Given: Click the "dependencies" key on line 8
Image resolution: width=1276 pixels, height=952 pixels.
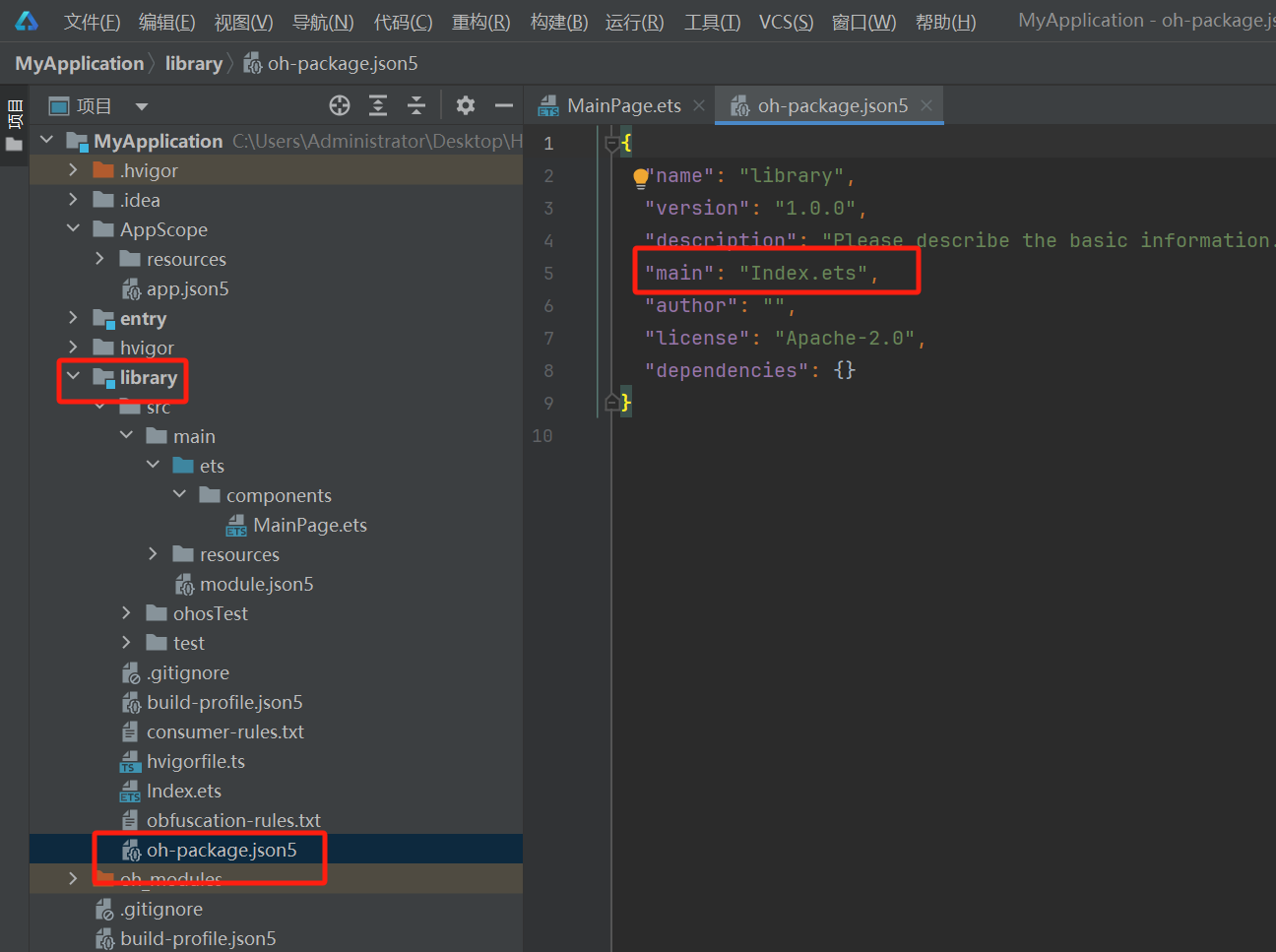Looking at the screenshot, I should pyautogui.click(x=727, y=370).
